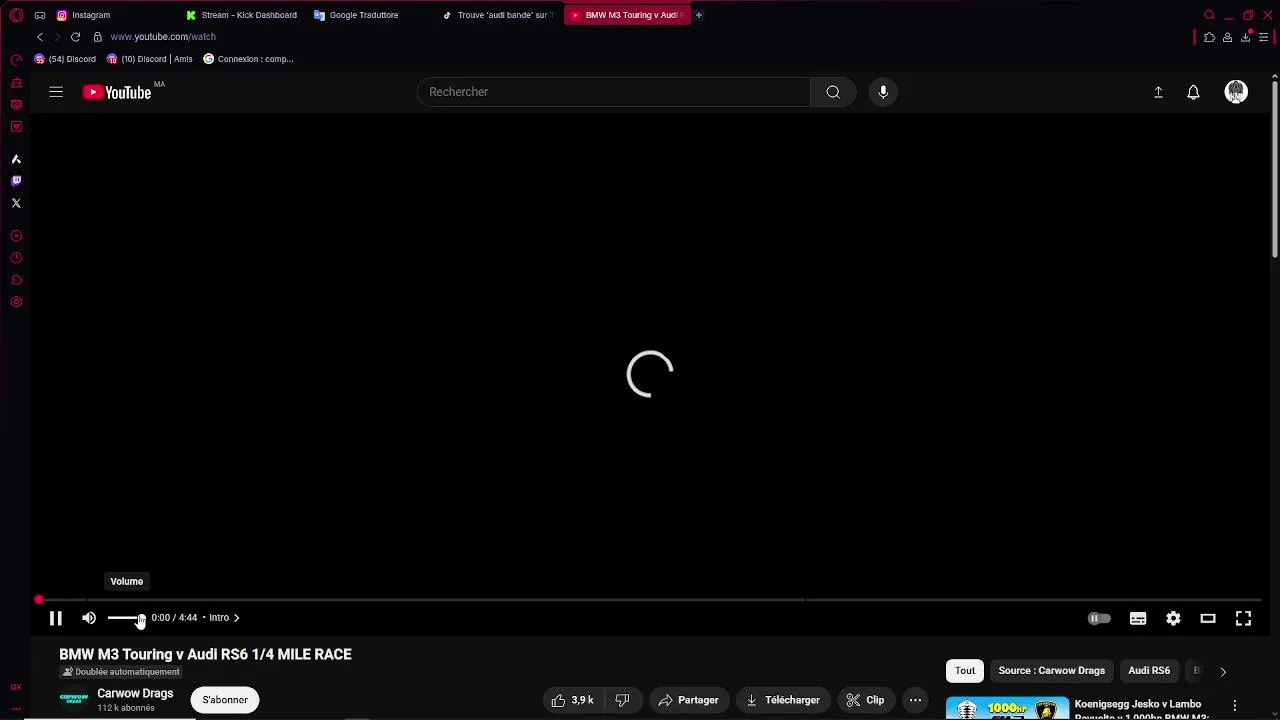The height and width of the screenshot is (720, 1280).
Task: Open X (Twitter) in browser sidebar
Action: [16, 203]
